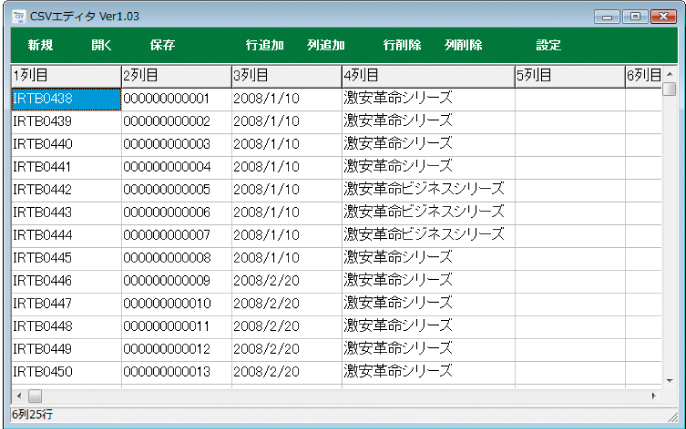The width and height of the screenshot is (686, 429).
Task: Select cell 000000000005 in second column
Action: pyautogui.click(x=175, y=189)
